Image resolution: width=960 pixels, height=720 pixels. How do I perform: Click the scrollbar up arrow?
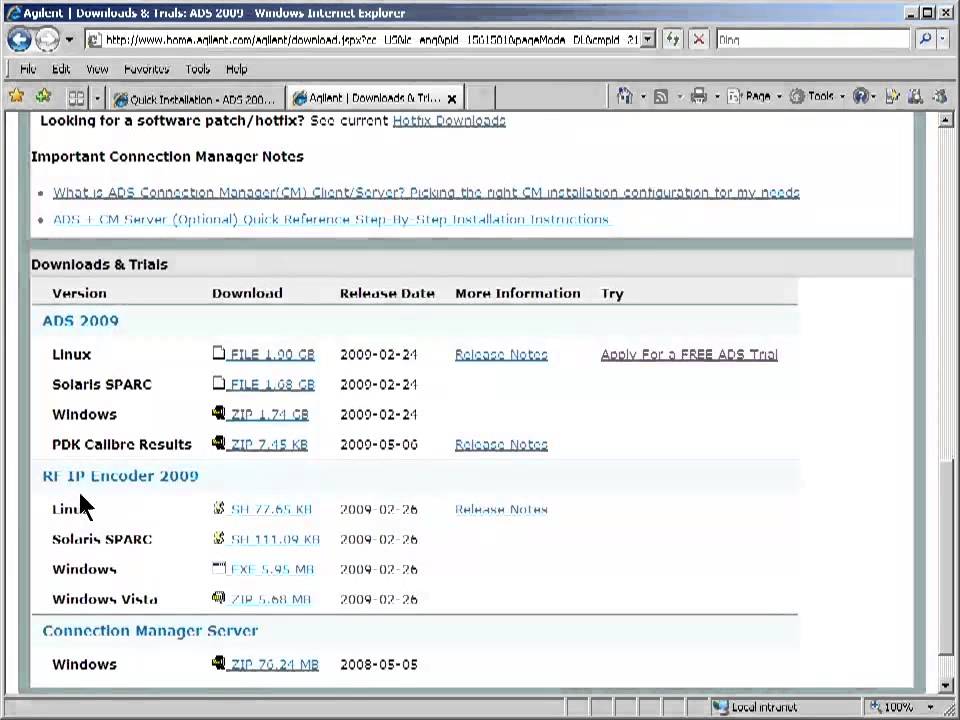[945, 120]
